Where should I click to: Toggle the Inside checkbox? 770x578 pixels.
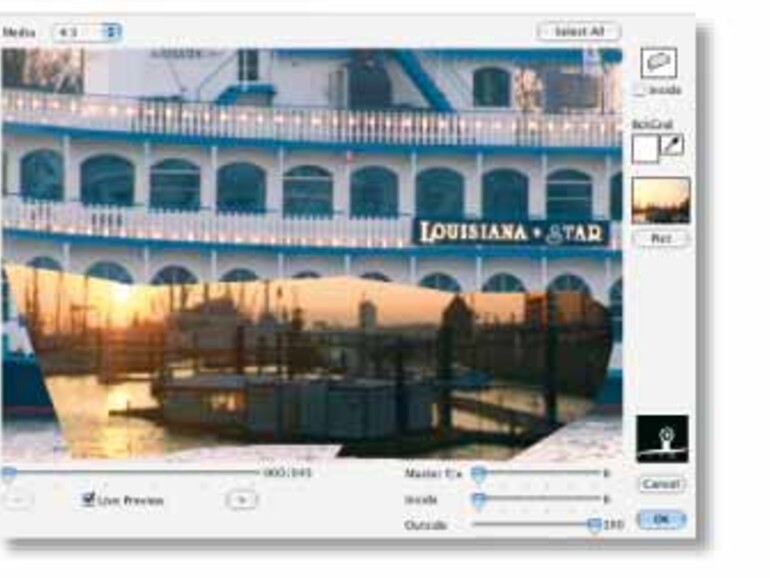(x=639, y=90)
